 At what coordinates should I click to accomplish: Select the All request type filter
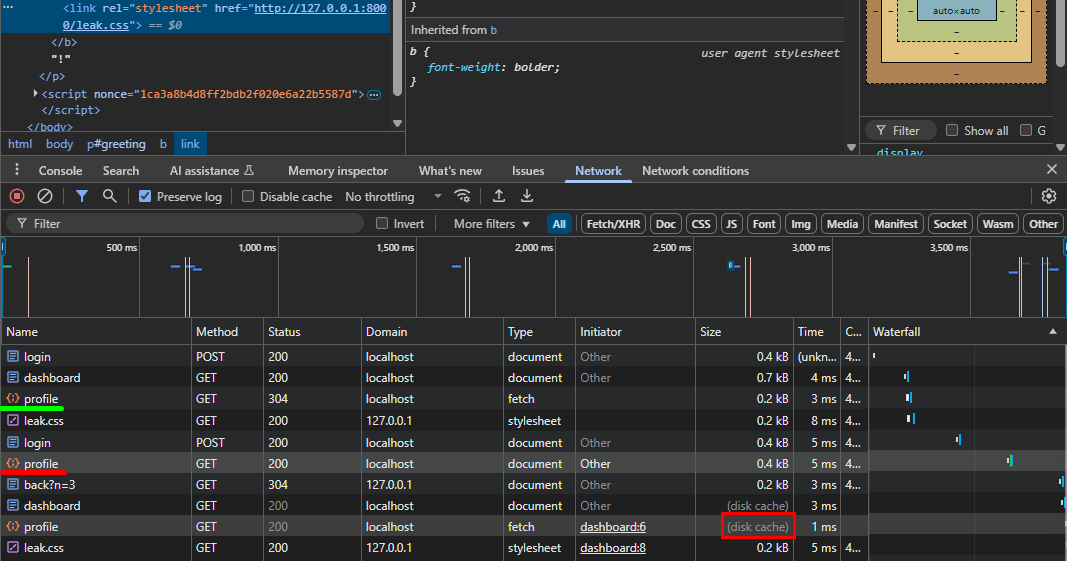559,224
